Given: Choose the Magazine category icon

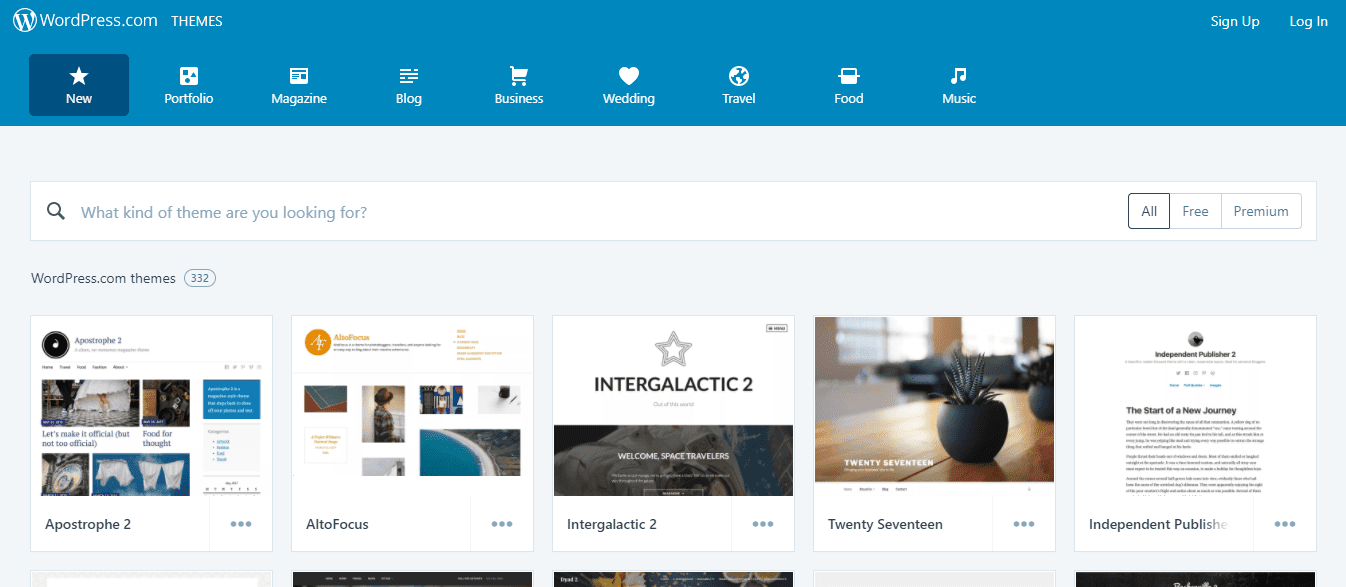Looking at the screenshot, I should coord(299,76).
